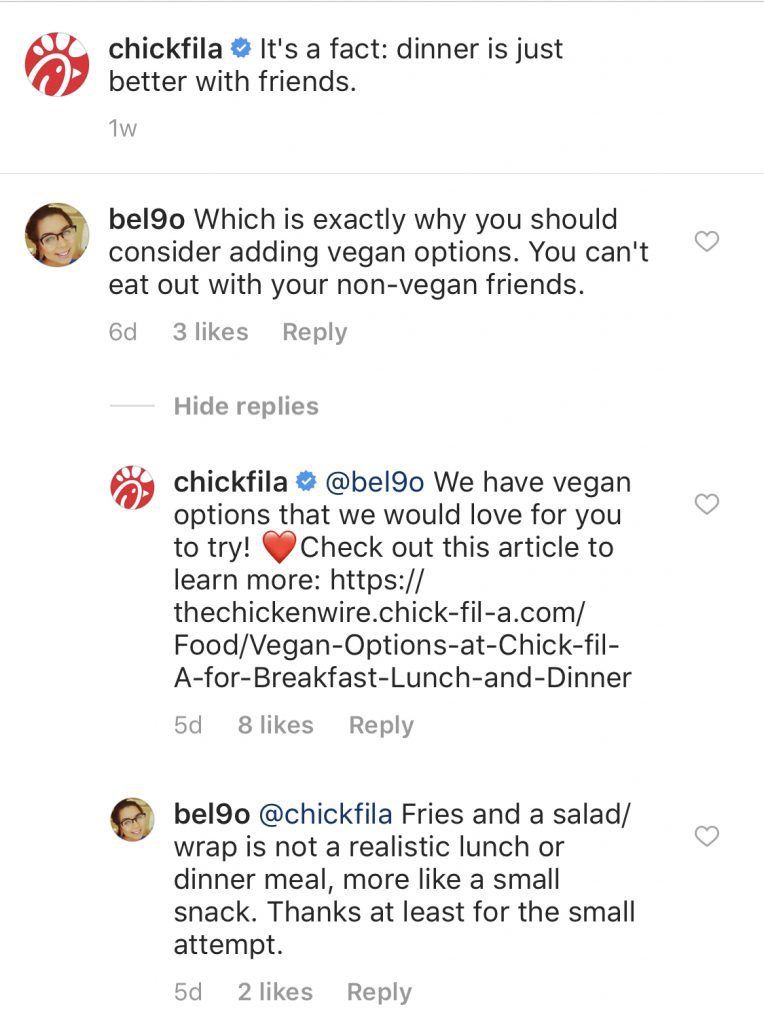
Task: Tap verified badge in chickfila's reply
Action: click(306, 483)
